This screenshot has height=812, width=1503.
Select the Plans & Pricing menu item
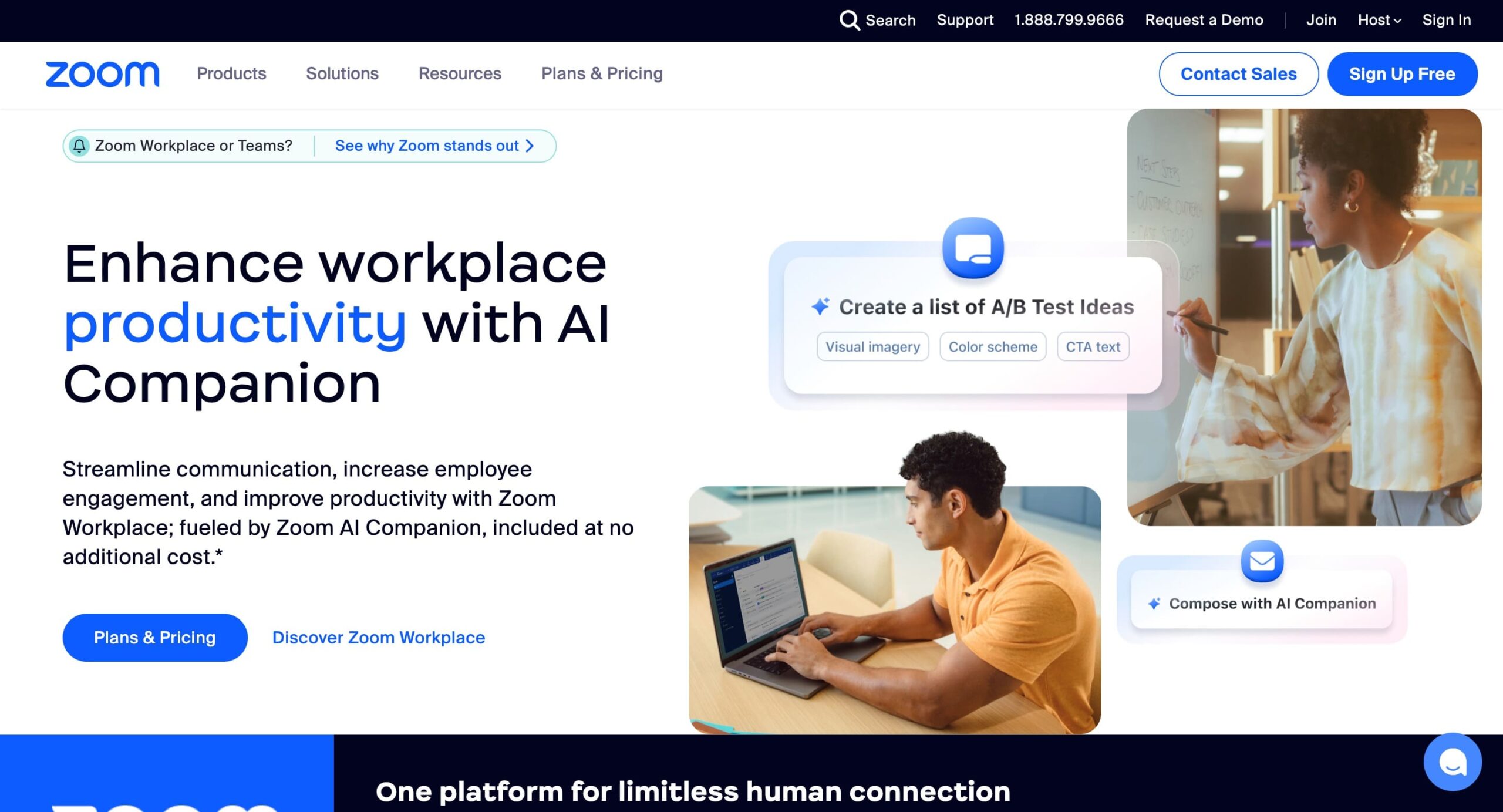tap(601, 74)
